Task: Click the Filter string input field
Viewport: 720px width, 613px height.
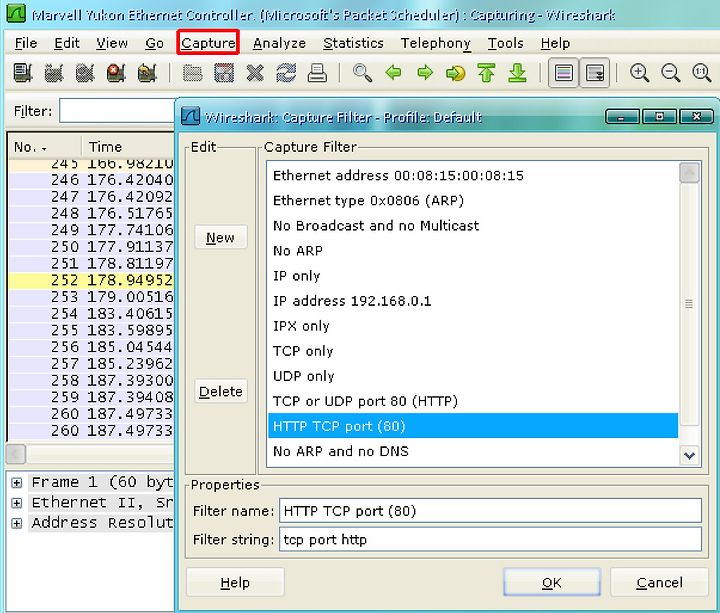Action: 490,539
